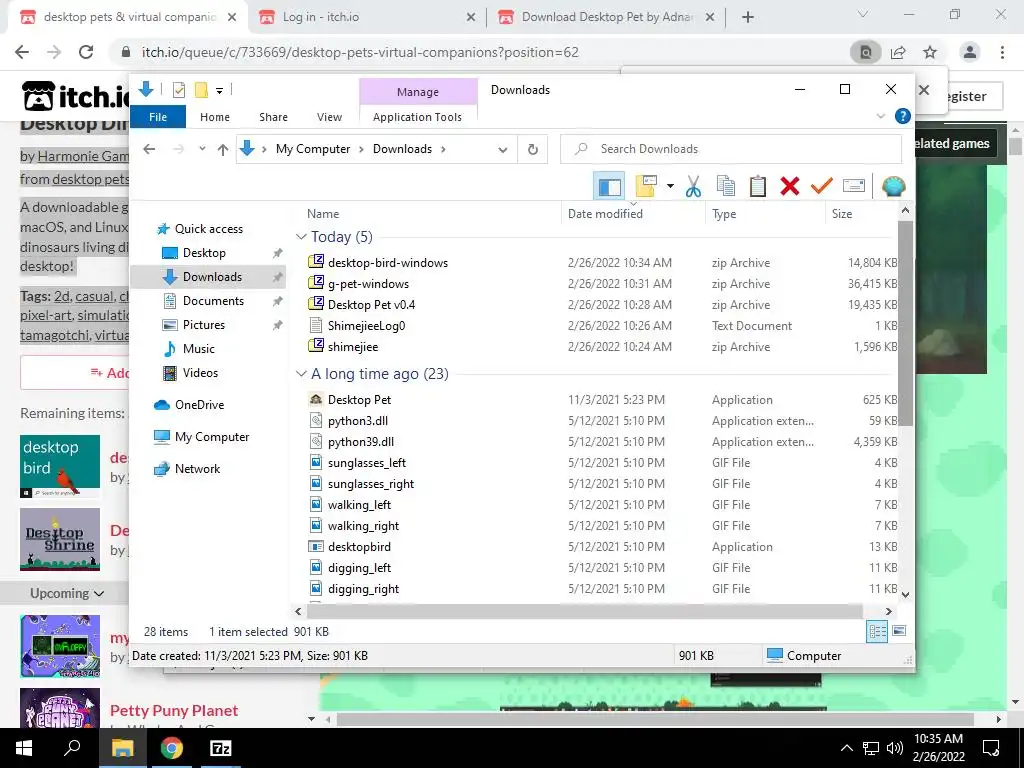Screen dimensions: 1024x768
Task: Open the folder options dropdown arrow
Action: pos(670,187)
